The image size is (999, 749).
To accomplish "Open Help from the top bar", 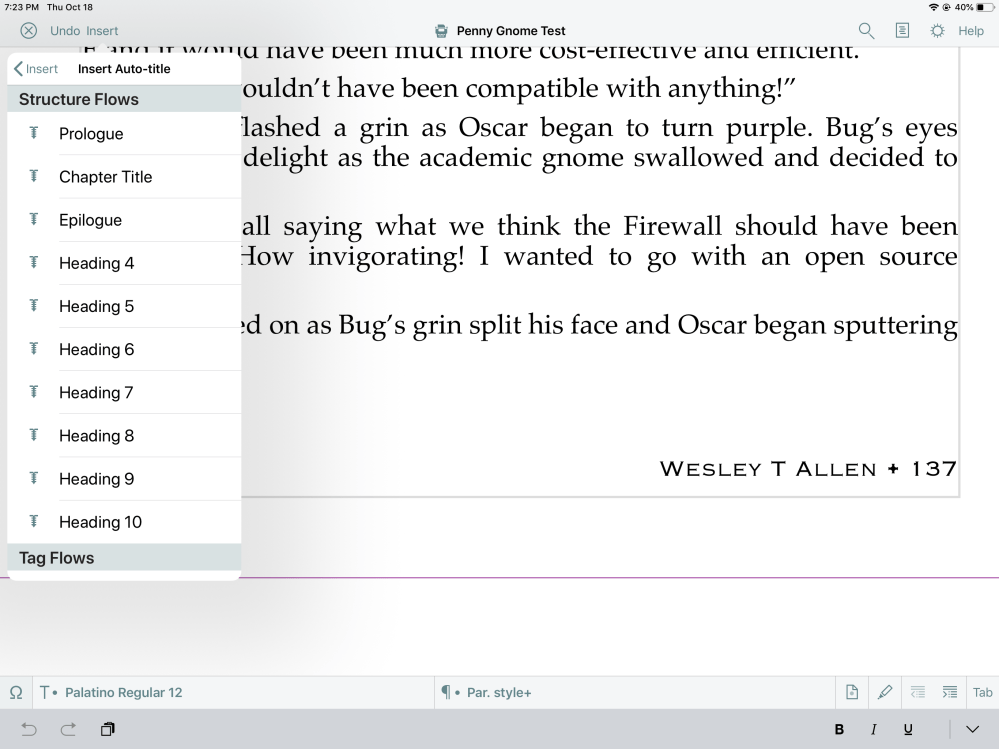I will point(971,30).
